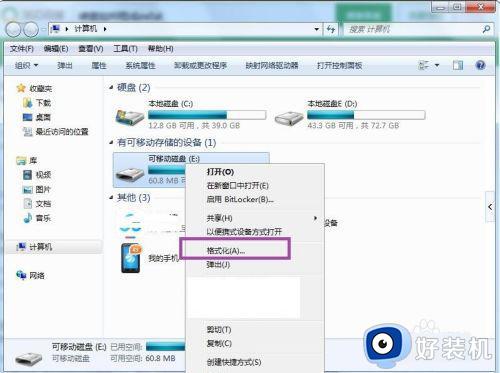Open the help question mark icon

(x=480, y=65)
